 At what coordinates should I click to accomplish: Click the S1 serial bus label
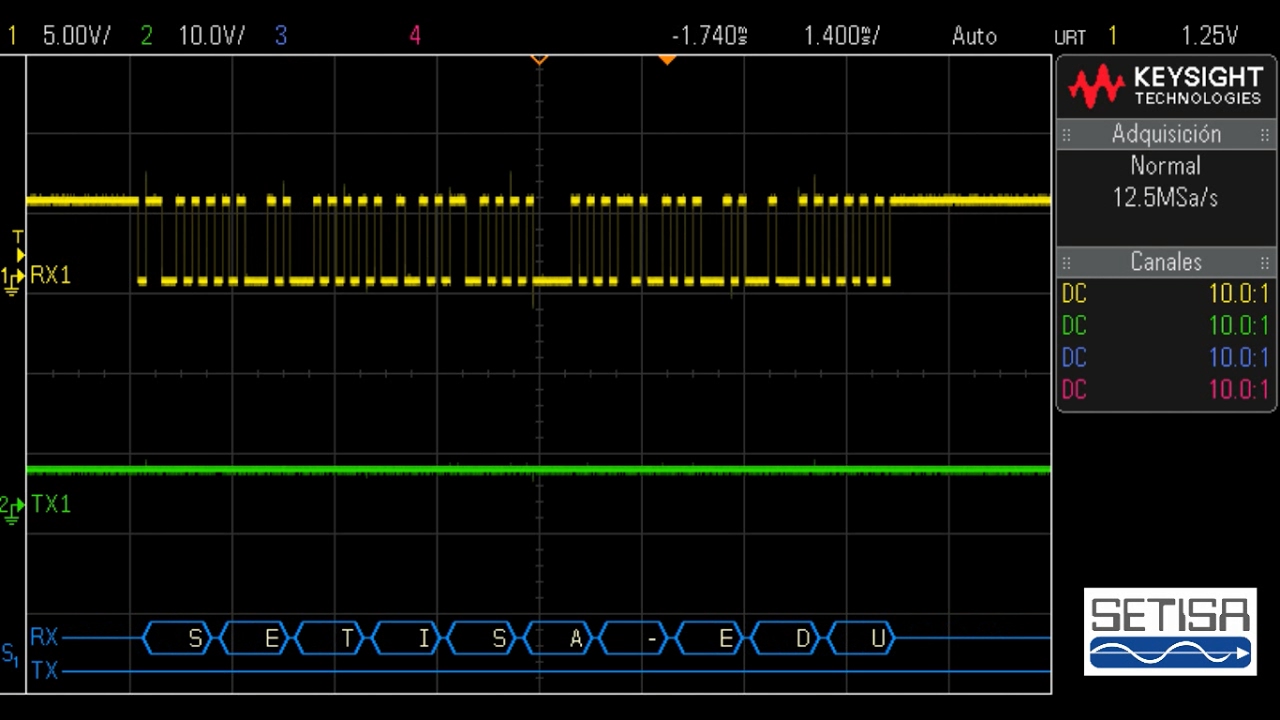(x=10, y=656)
